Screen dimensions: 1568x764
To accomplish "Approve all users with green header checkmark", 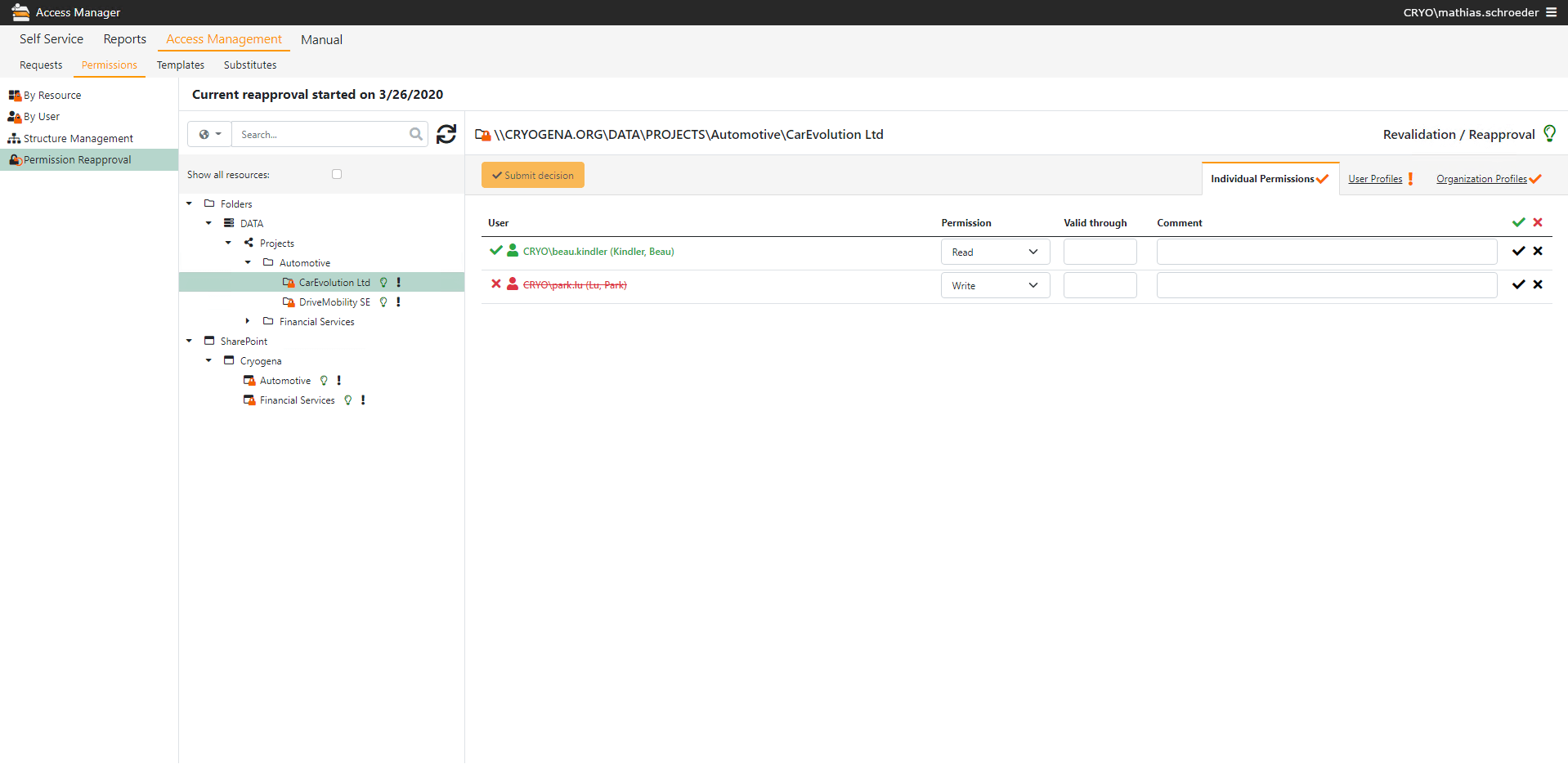I will click(x=1518, y=222).
